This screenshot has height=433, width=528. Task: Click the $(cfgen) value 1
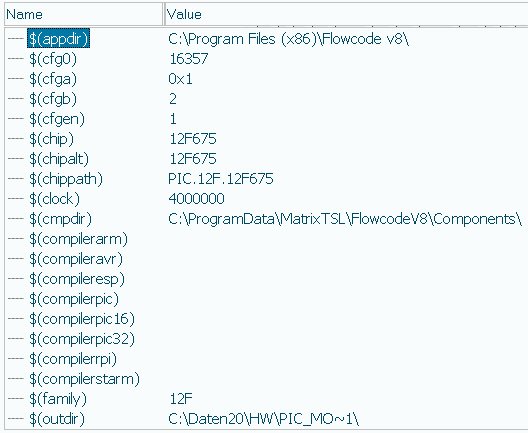coord(173,119)
